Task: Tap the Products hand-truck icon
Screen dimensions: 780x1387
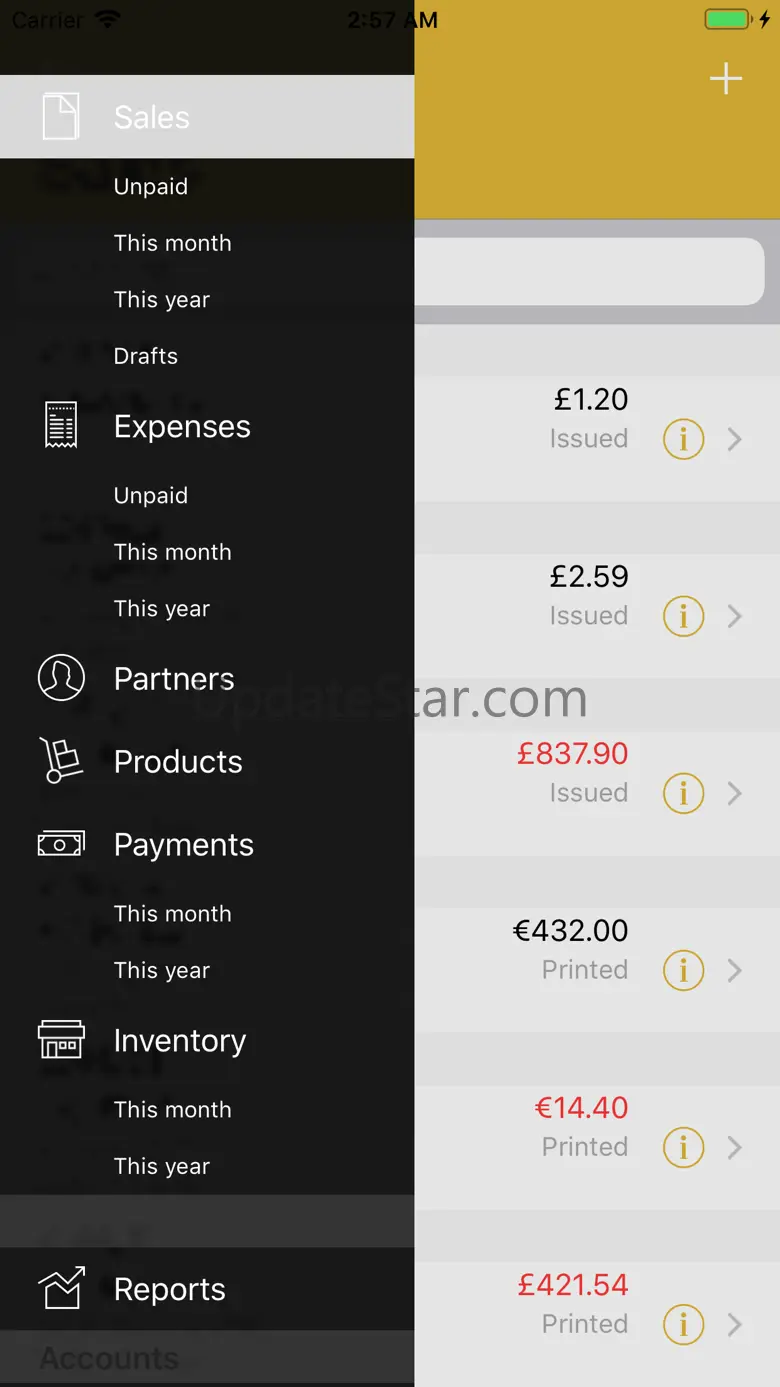Action: click(x=61, y=761)
